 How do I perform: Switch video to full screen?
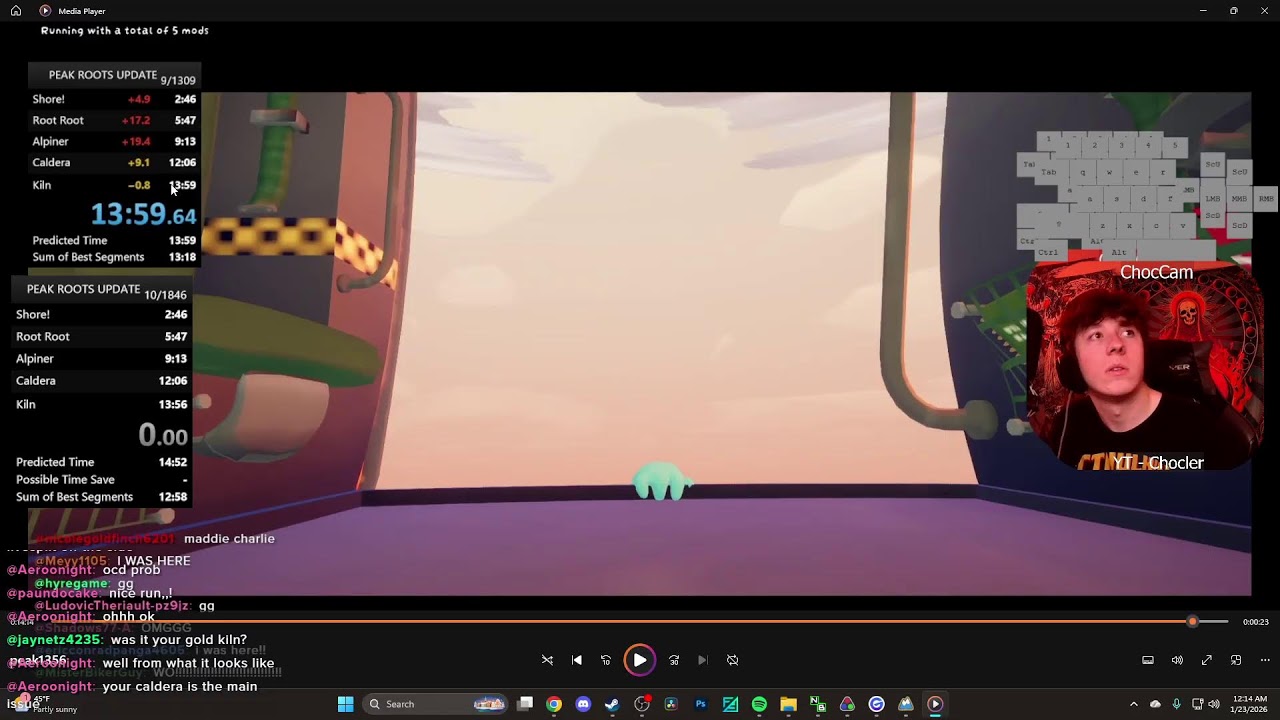click(x=1207, y=660)
